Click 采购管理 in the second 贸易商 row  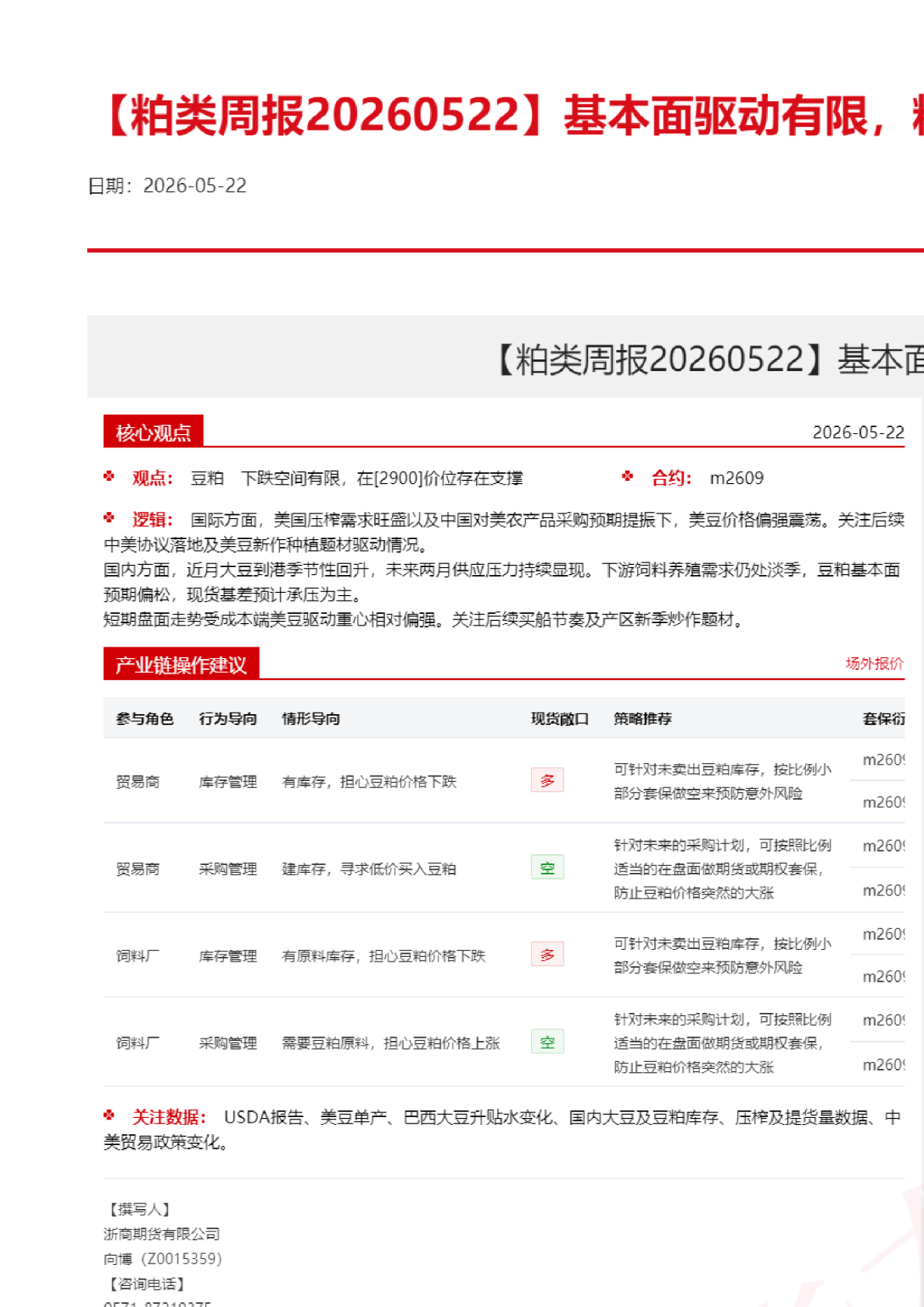pos(228,869)
